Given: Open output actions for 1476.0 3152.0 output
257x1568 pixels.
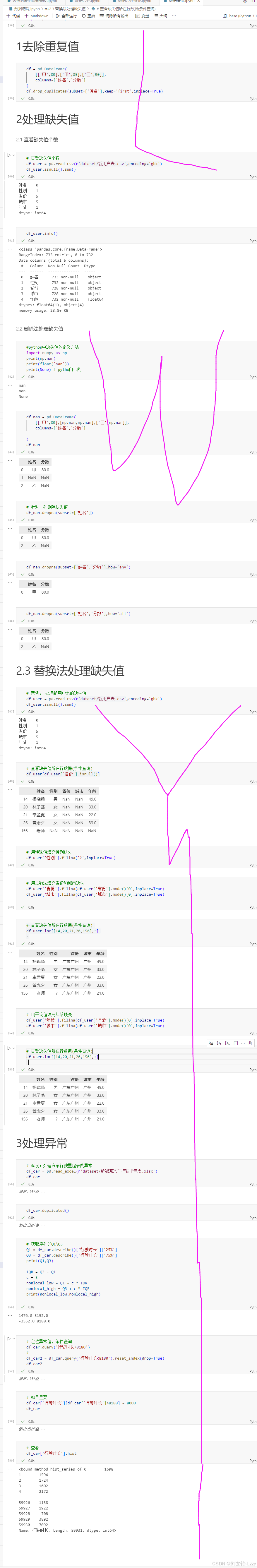Looking at the screenshot, I should click(10, 1315).
